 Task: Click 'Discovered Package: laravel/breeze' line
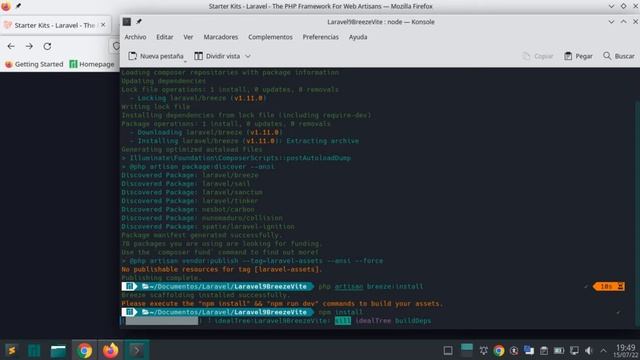pos(190,175)
